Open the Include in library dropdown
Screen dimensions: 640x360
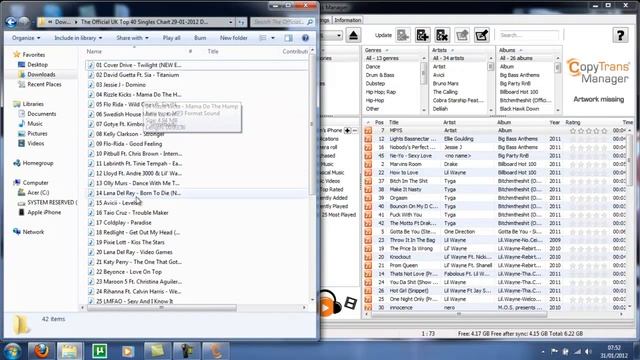pos(78,38)
